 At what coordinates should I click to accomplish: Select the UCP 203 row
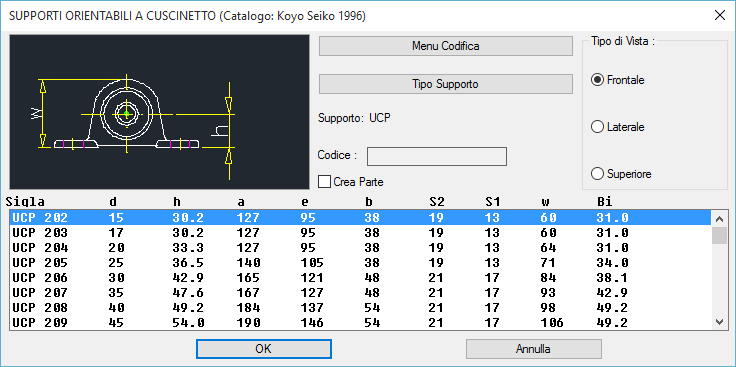[x=360, y=233]
